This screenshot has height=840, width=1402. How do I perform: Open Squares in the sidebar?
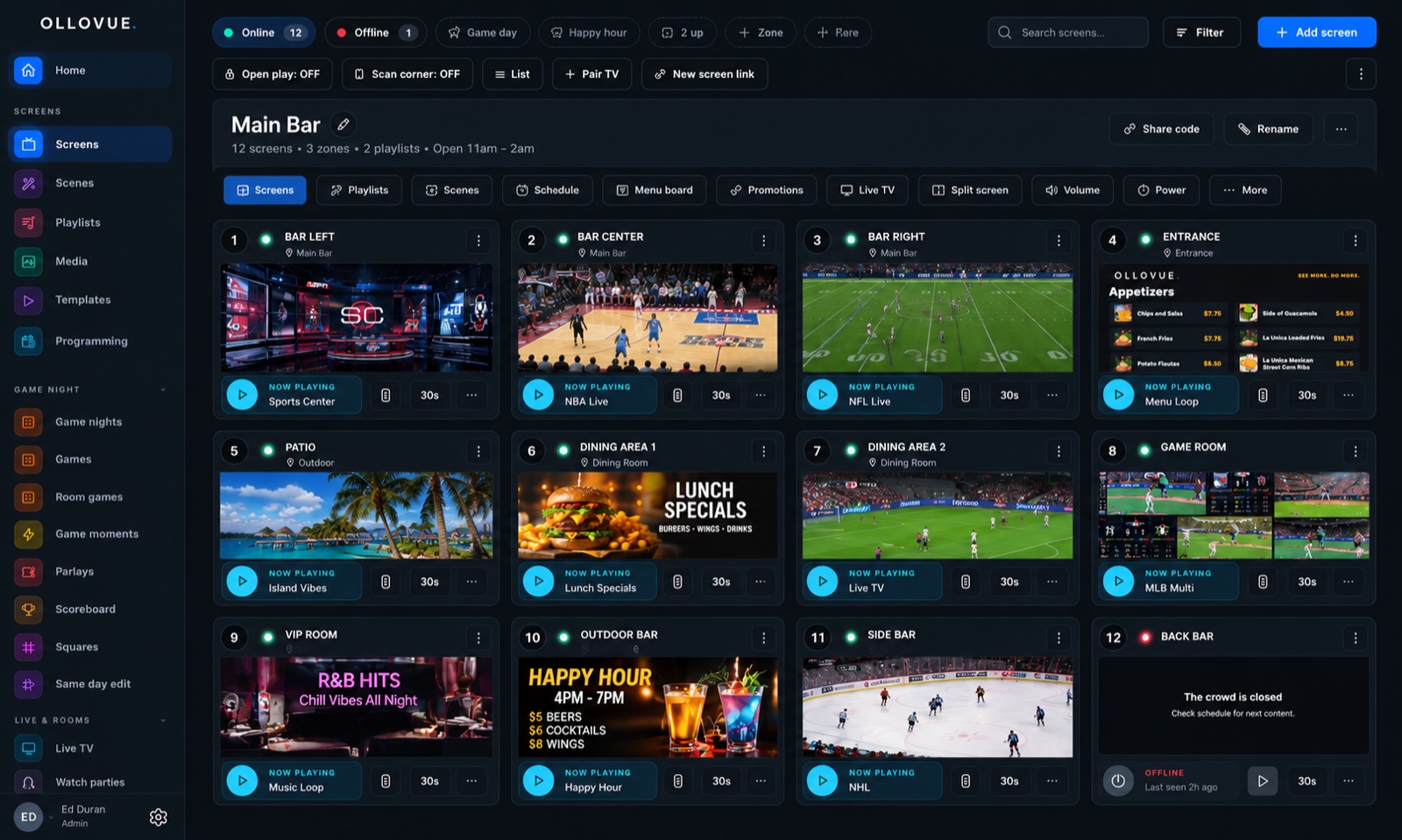pyautogui.click(x=90, y=646)
